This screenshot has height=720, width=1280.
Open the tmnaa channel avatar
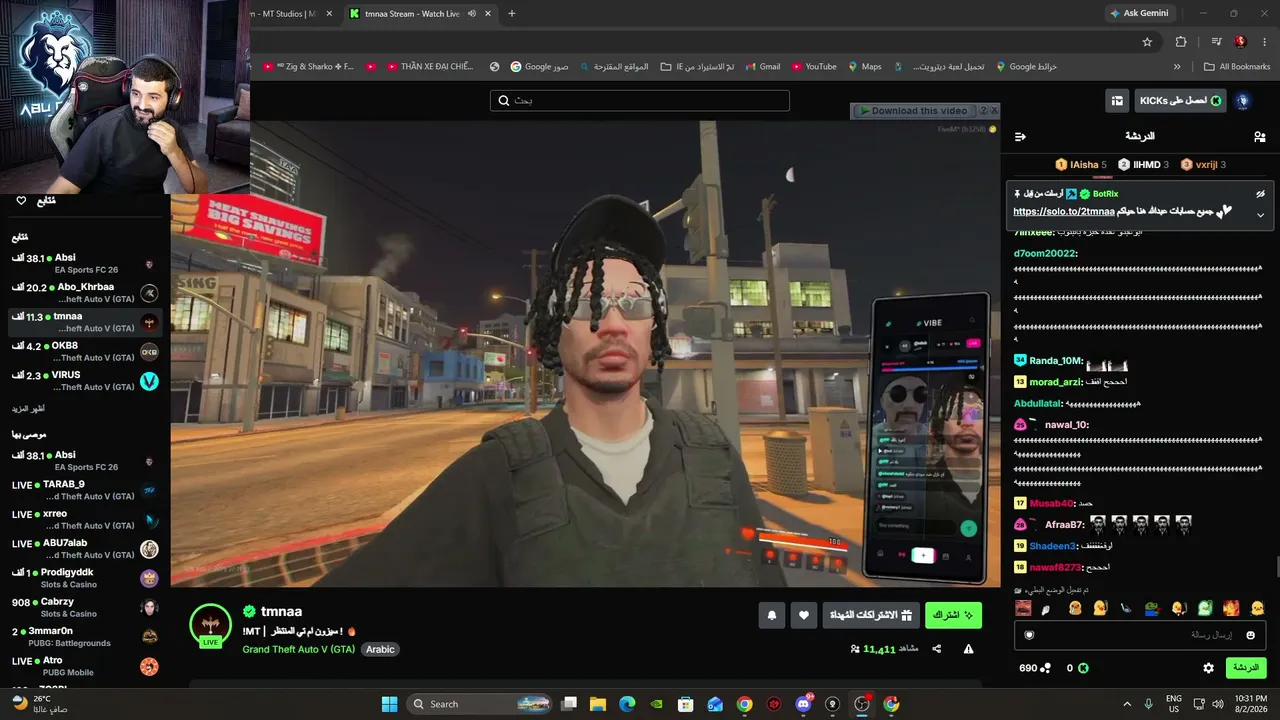click(210, 625)
